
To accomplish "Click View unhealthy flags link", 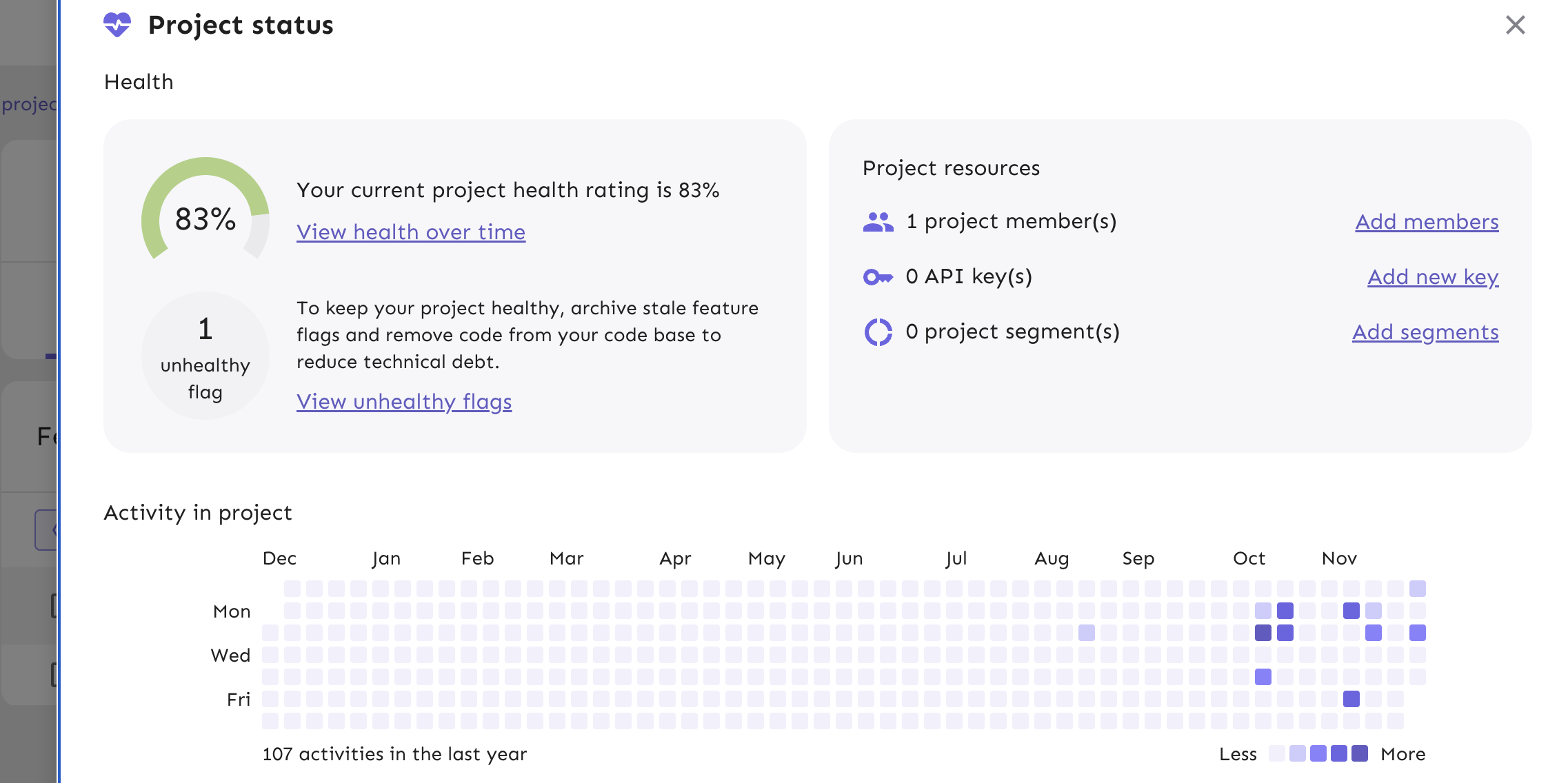I will (404, 400).
